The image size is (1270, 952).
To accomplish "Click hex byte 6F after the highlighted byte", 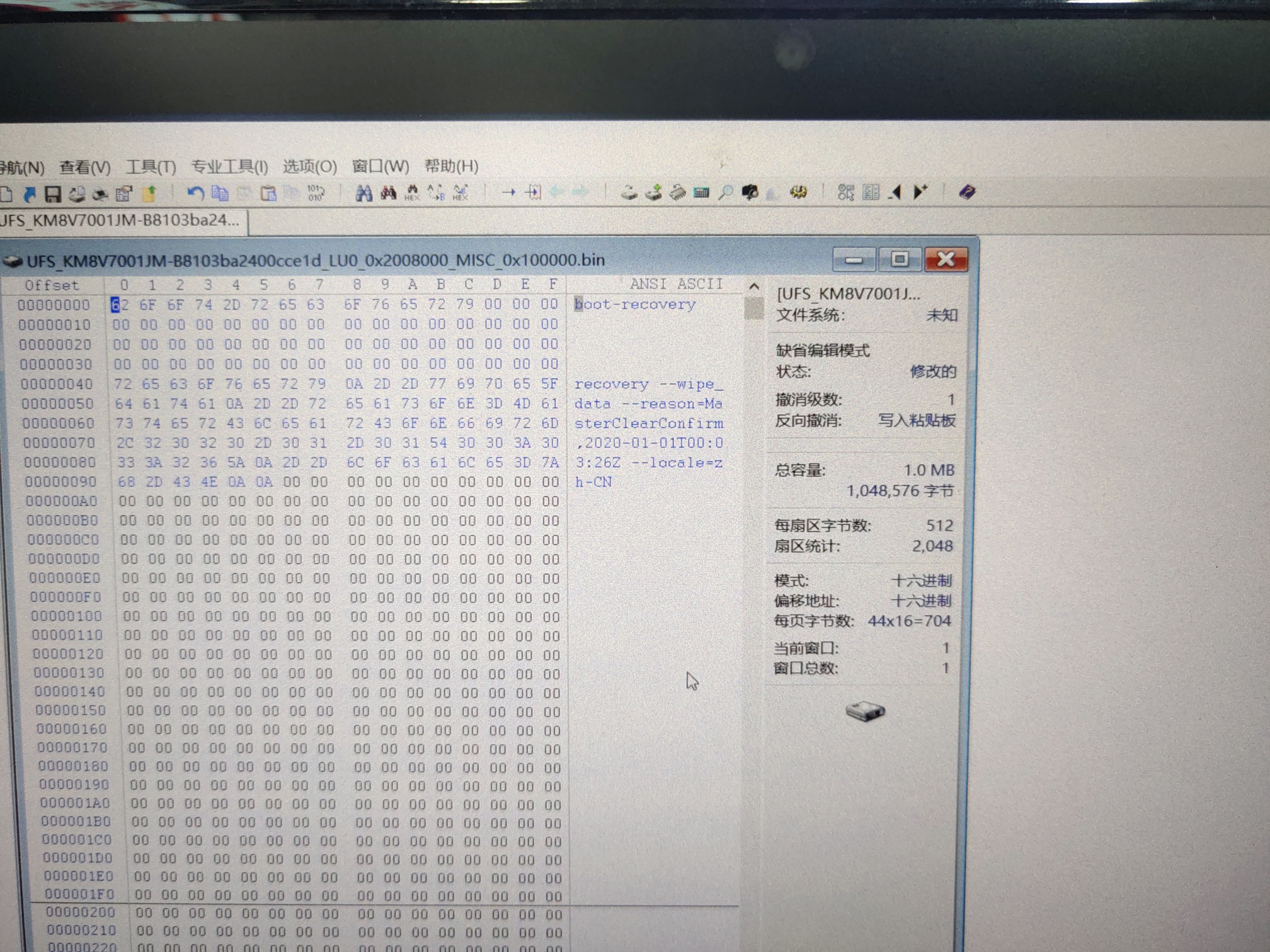I will point(148,305).
